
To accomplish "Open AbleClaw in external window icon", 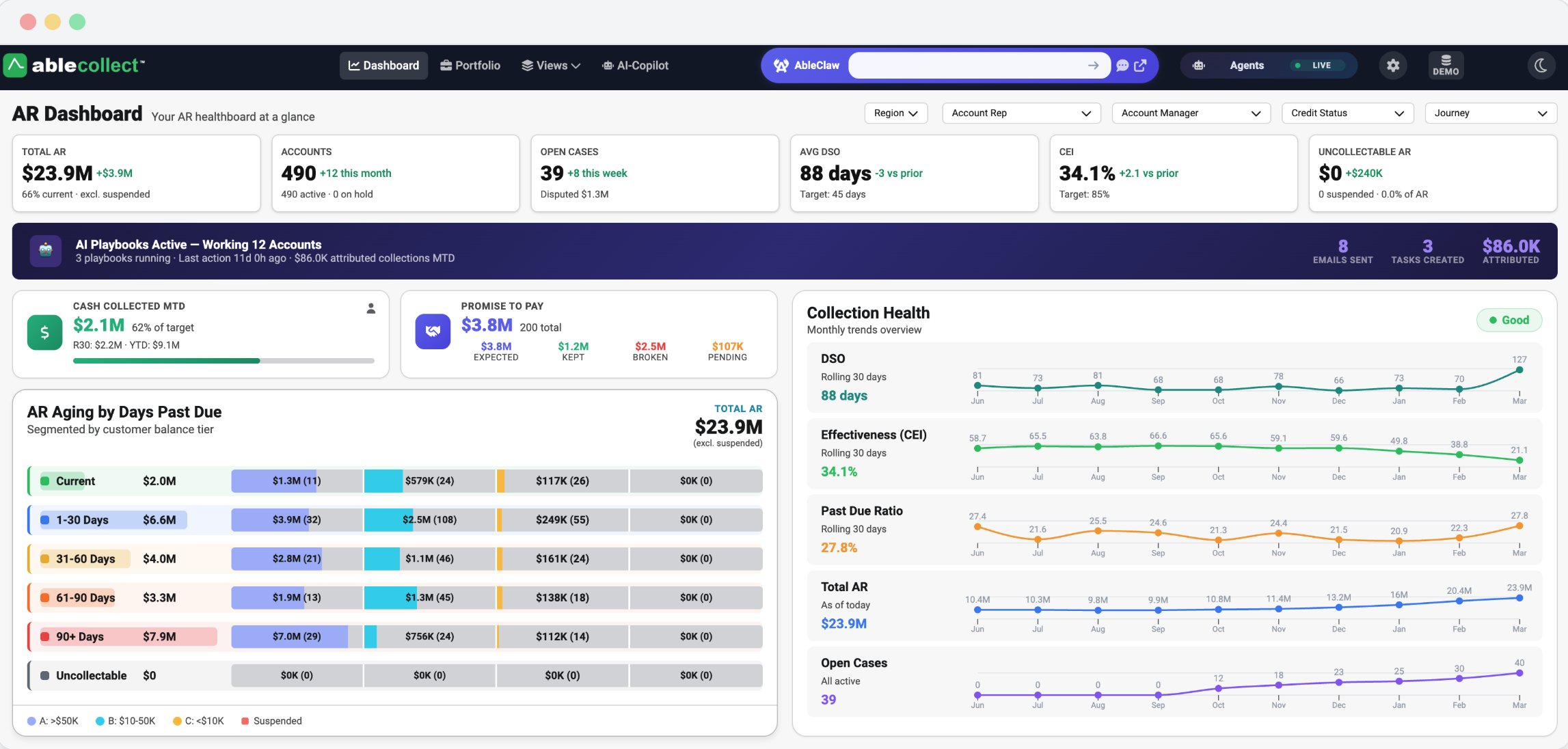I will 1140,66.
